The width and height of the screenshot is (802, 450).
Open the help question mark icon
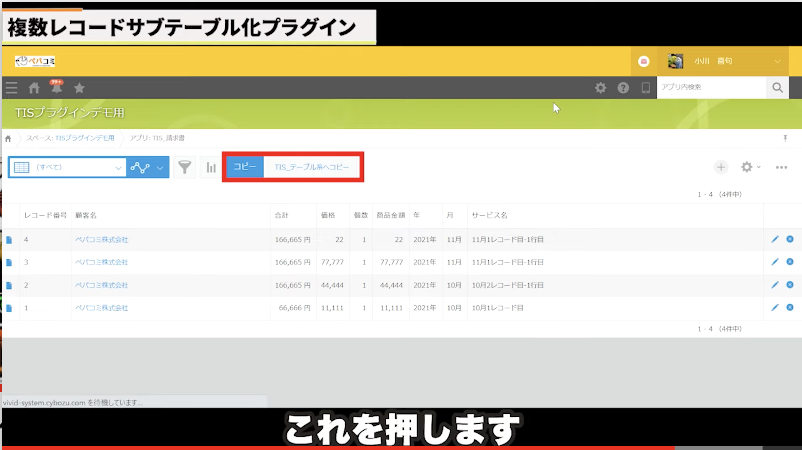[623, 88]
